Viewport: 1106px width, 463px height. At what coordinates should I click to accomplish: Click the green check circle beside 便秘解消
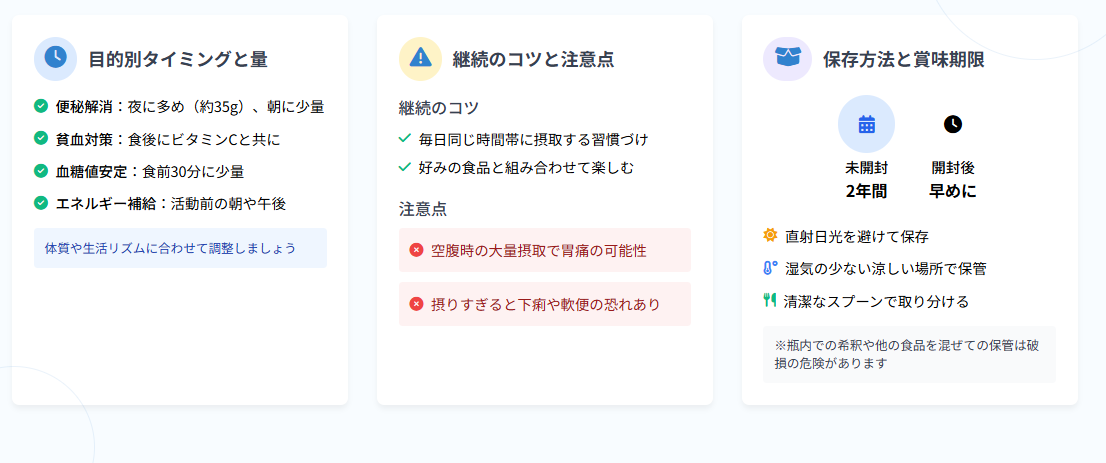point(41,106)
